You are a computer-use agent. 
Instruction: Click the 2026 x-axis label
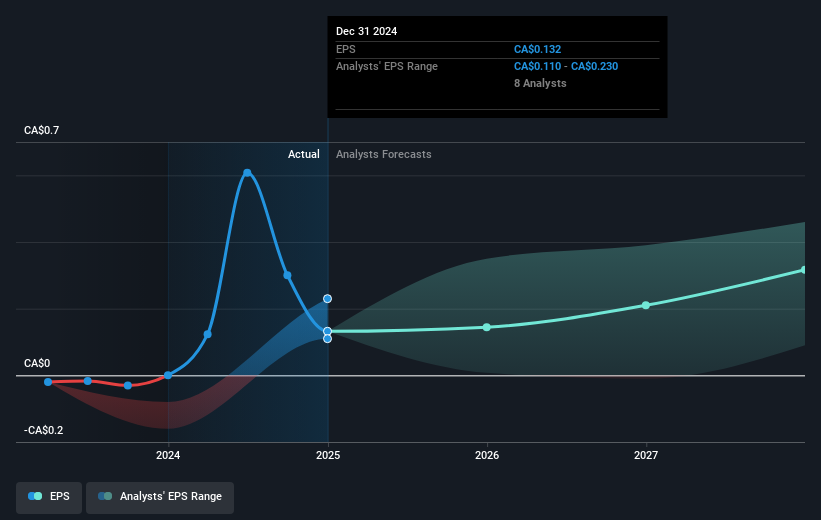pyautogui.click(x=487, y=456)
